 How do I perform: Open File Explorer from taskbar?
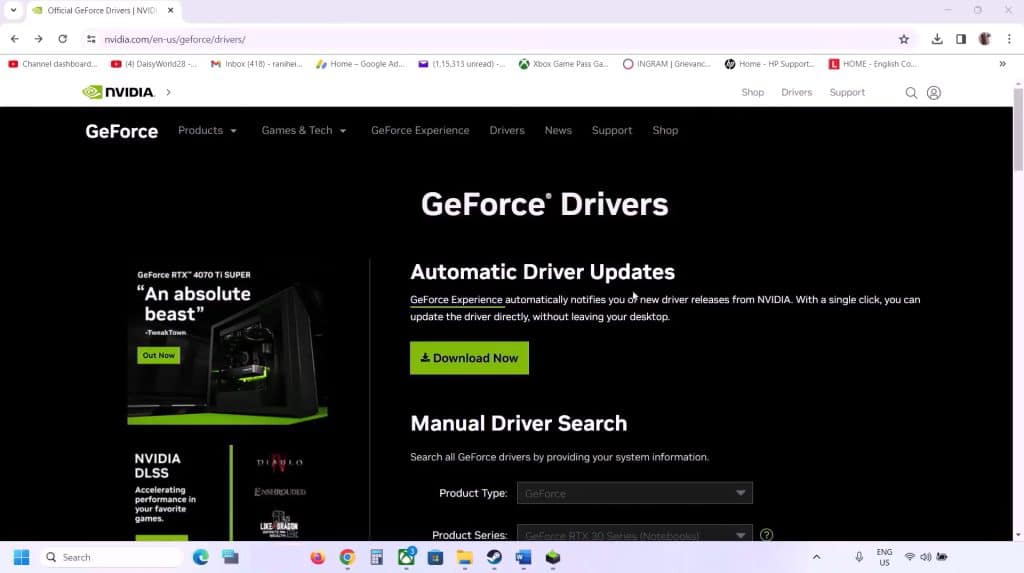464,557
